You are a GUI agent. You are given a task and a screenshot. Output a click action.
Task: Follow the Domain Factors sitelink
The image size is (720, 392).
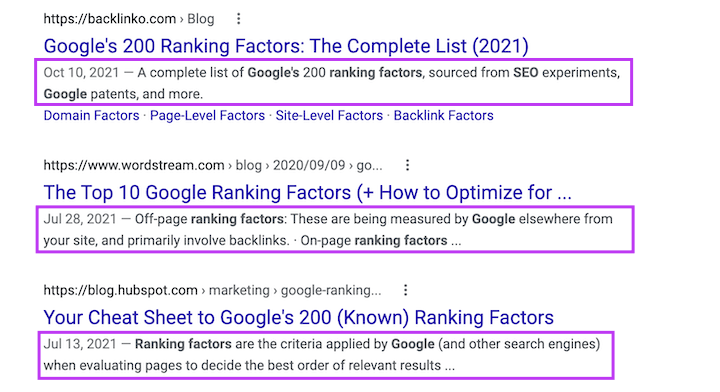91,115
